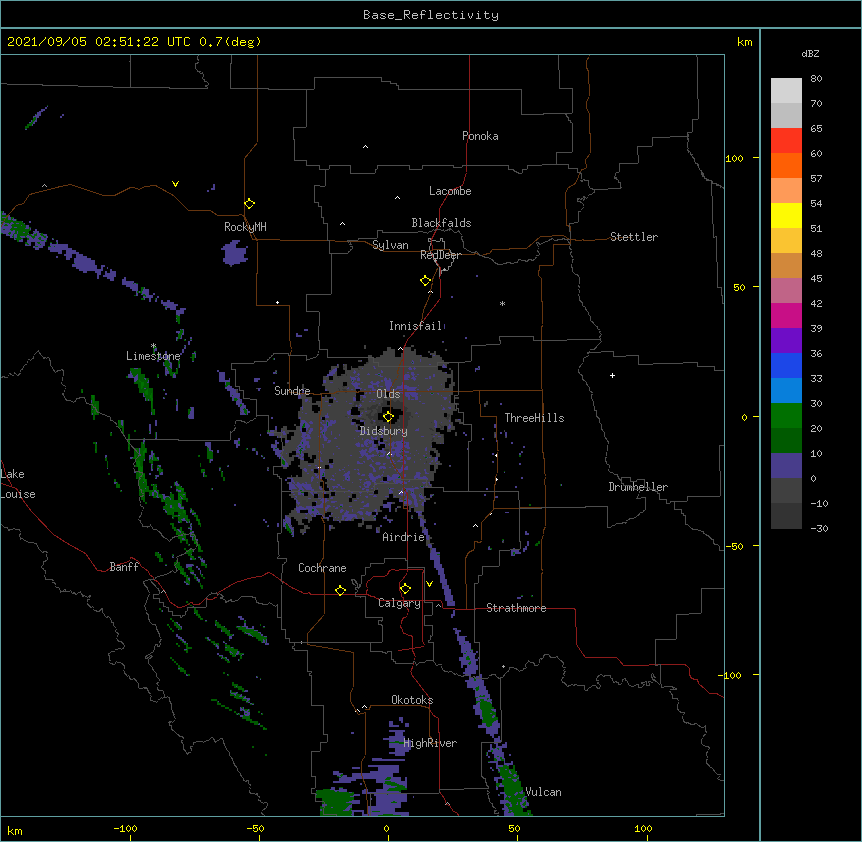Click the RockyMH label
This screenshot has height=842, width=862.
245,227
